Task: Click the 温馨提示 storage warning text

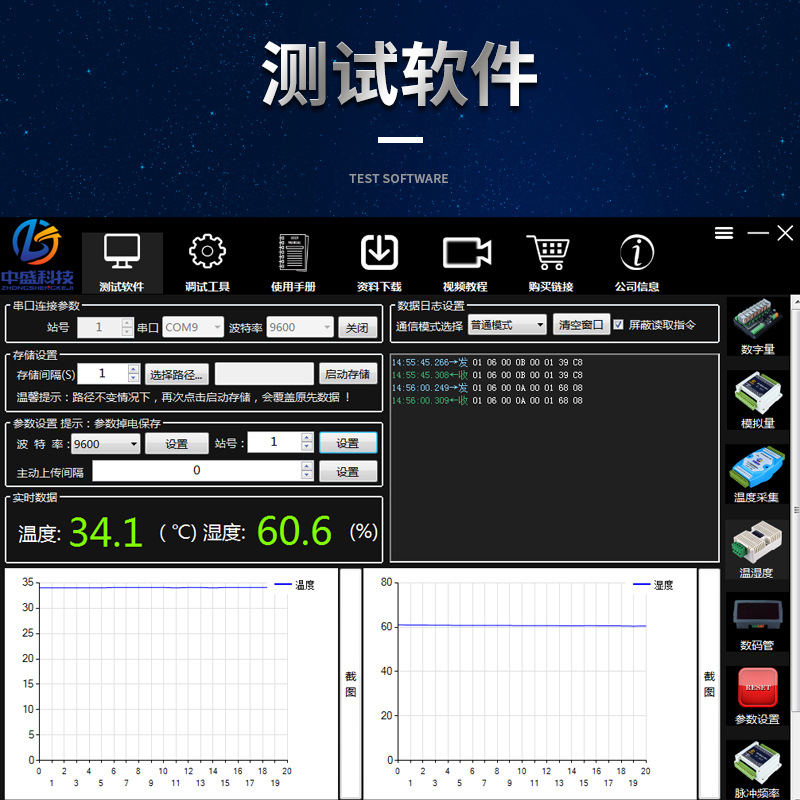Action: (184, 397)
